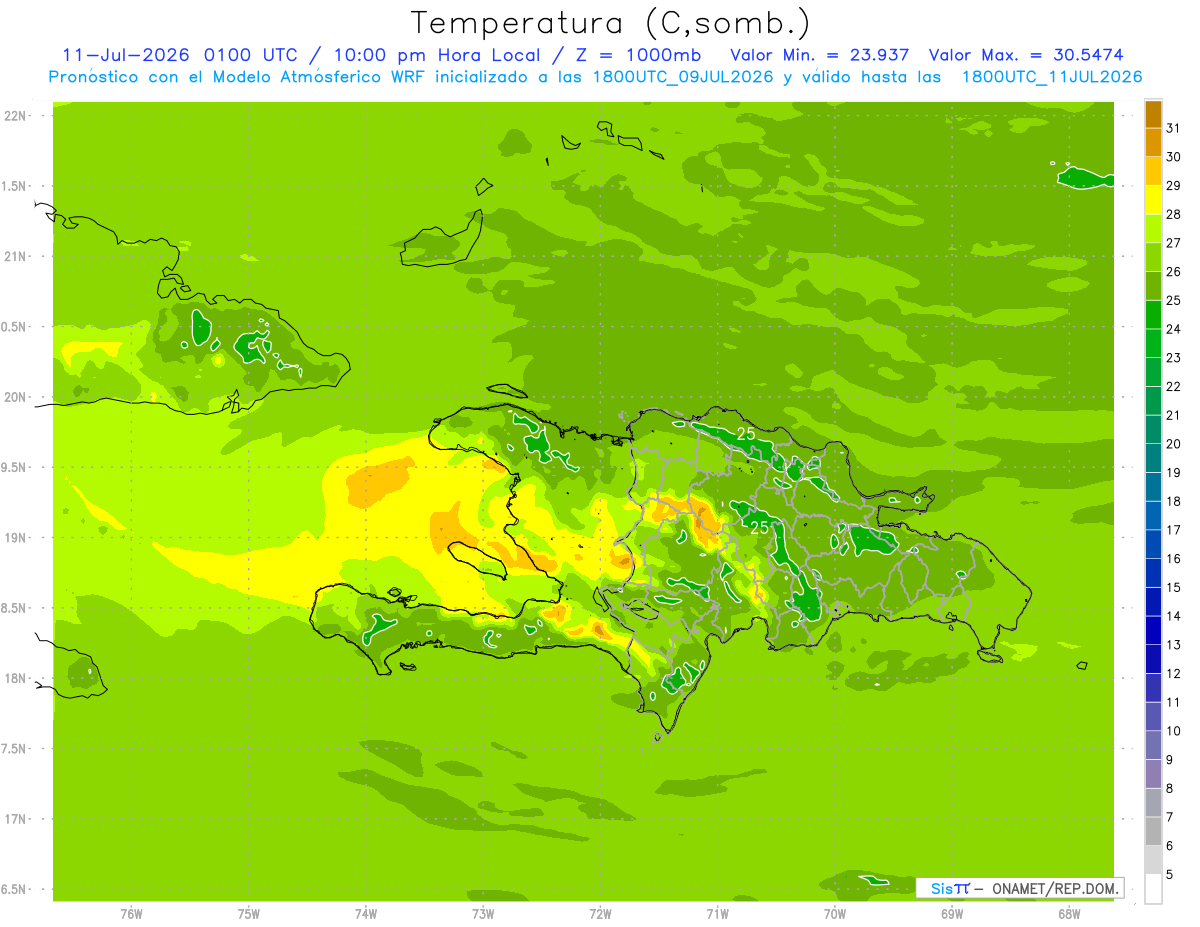Click the '72W' longitude axis label

(x=600, y=915)
